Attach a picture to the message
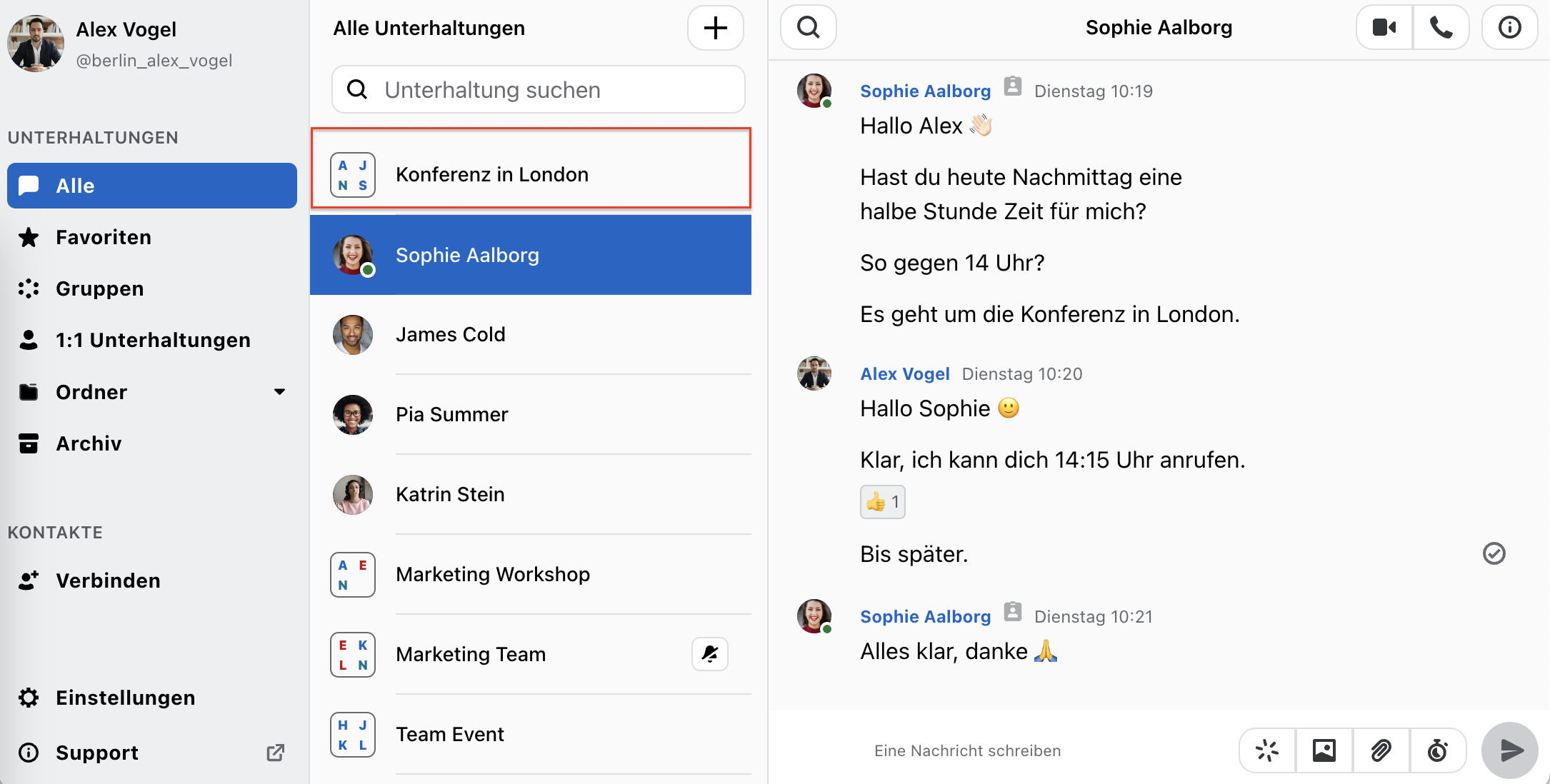Screen dimensions: 1550x784 pos(1324,750)
